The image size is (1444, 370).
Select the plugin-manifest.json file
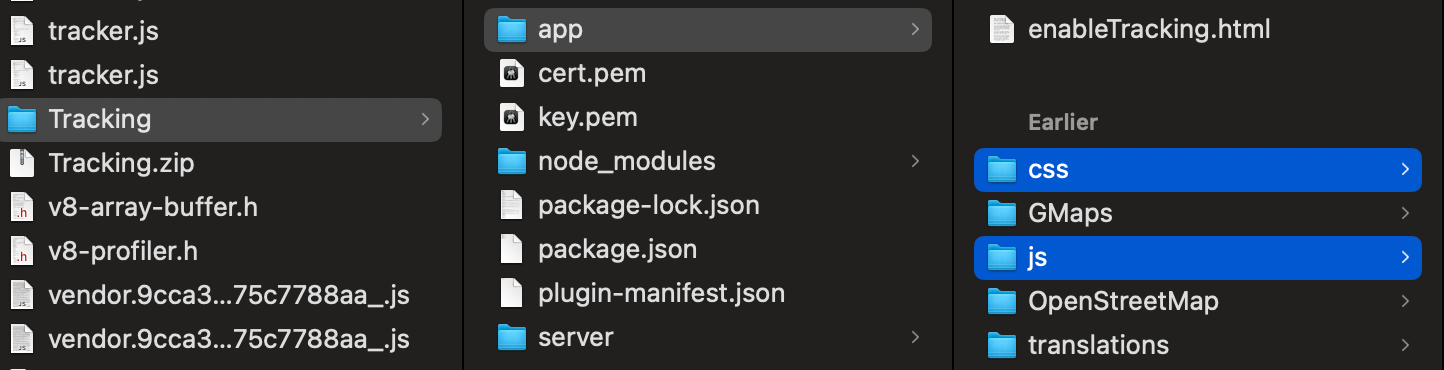(x=708, y=293)
